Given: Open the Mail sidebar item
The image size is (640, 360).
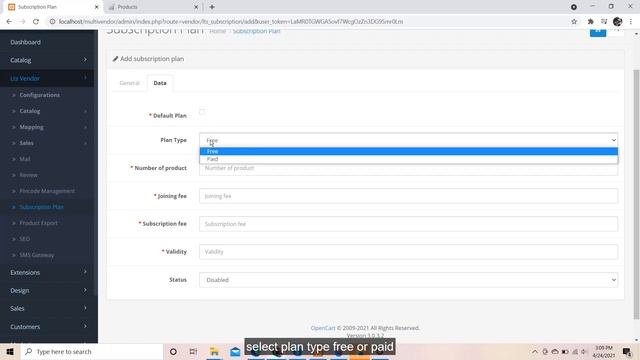Looking at the screenshot, I should [x=25, y=159].
